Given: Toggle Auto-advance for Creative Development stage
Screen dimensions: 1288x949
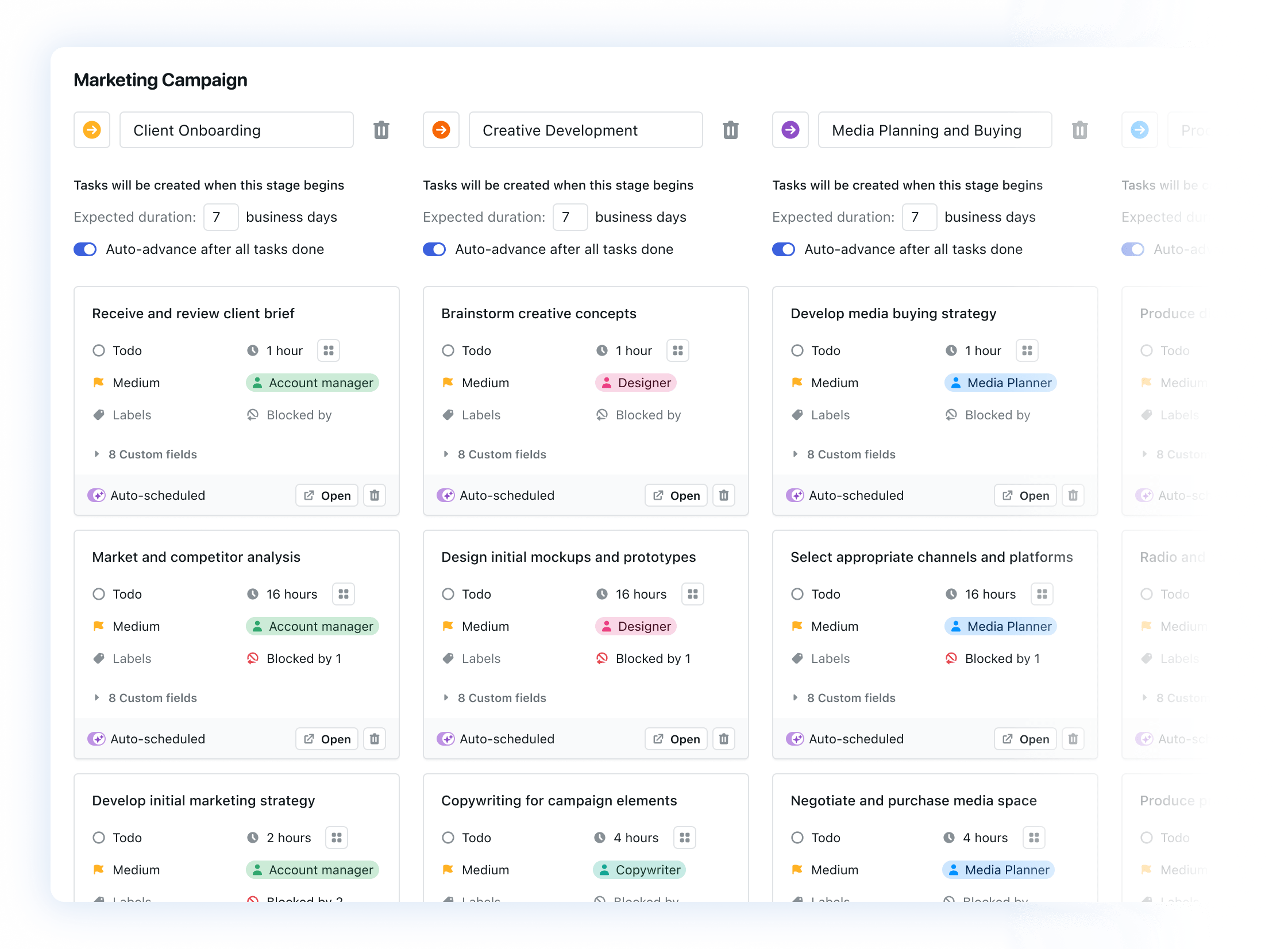Looking at the screenshot, I should [x=434, y=249].
